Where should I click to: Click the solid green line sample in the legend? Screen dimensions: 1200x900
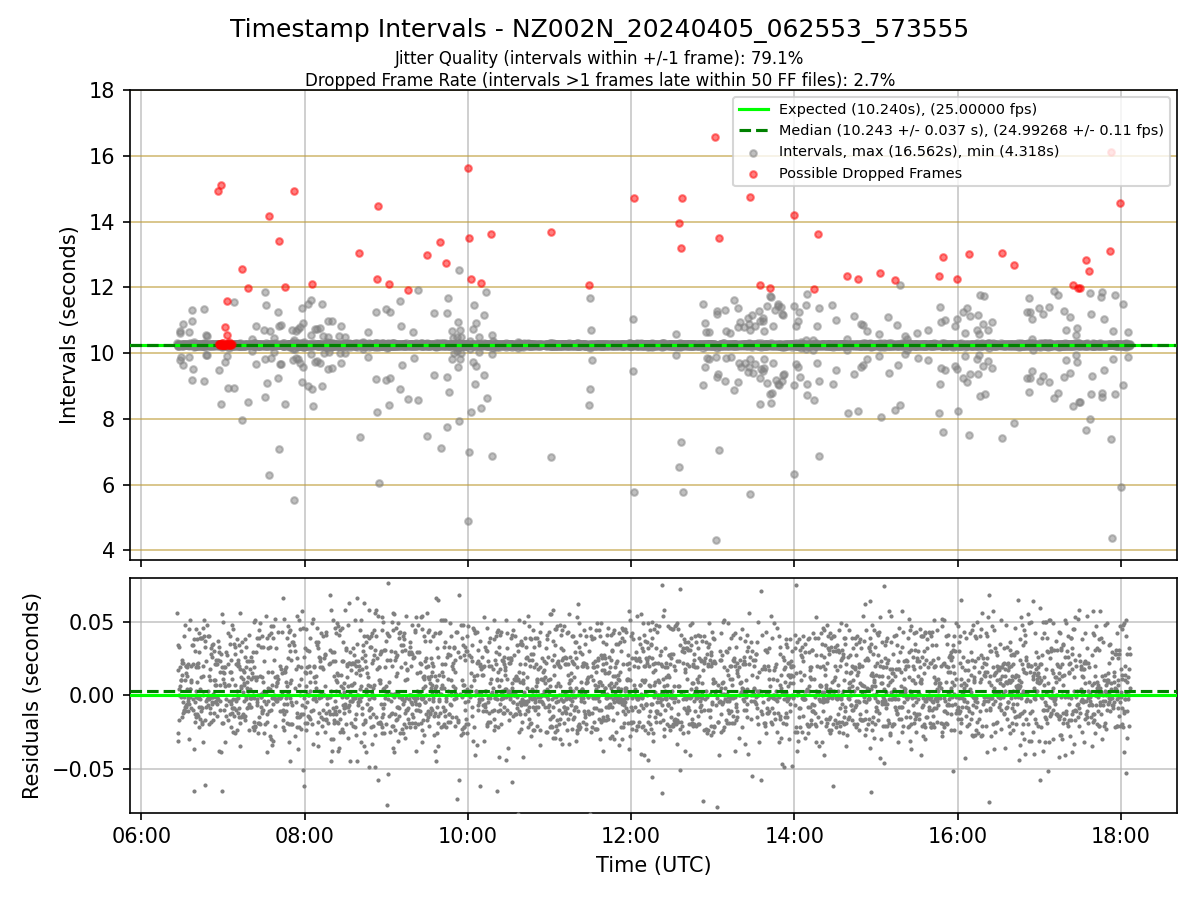753,109
